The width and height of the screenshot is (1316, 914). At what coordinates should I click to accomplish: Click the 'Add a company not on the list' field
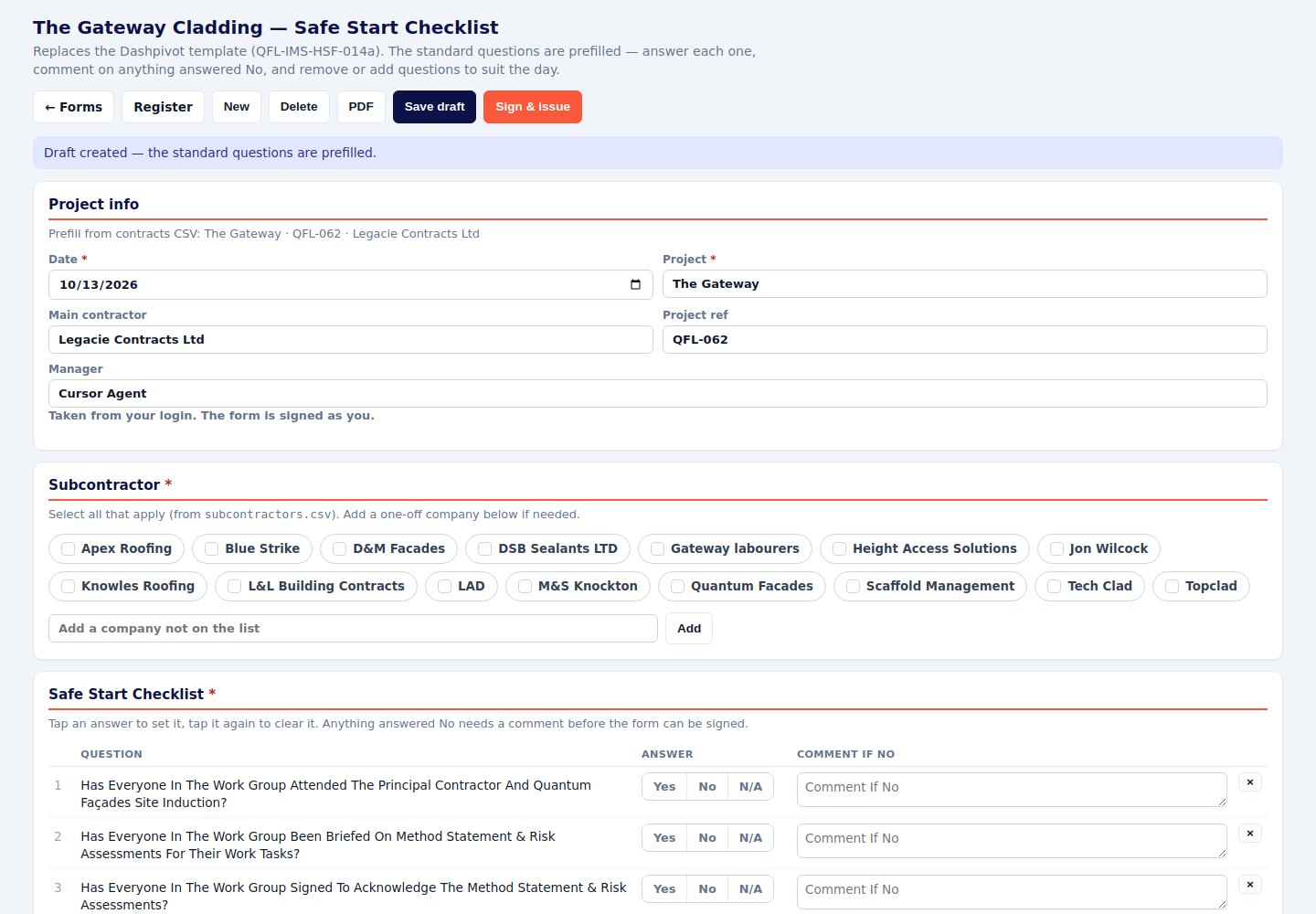coord(353,629)
